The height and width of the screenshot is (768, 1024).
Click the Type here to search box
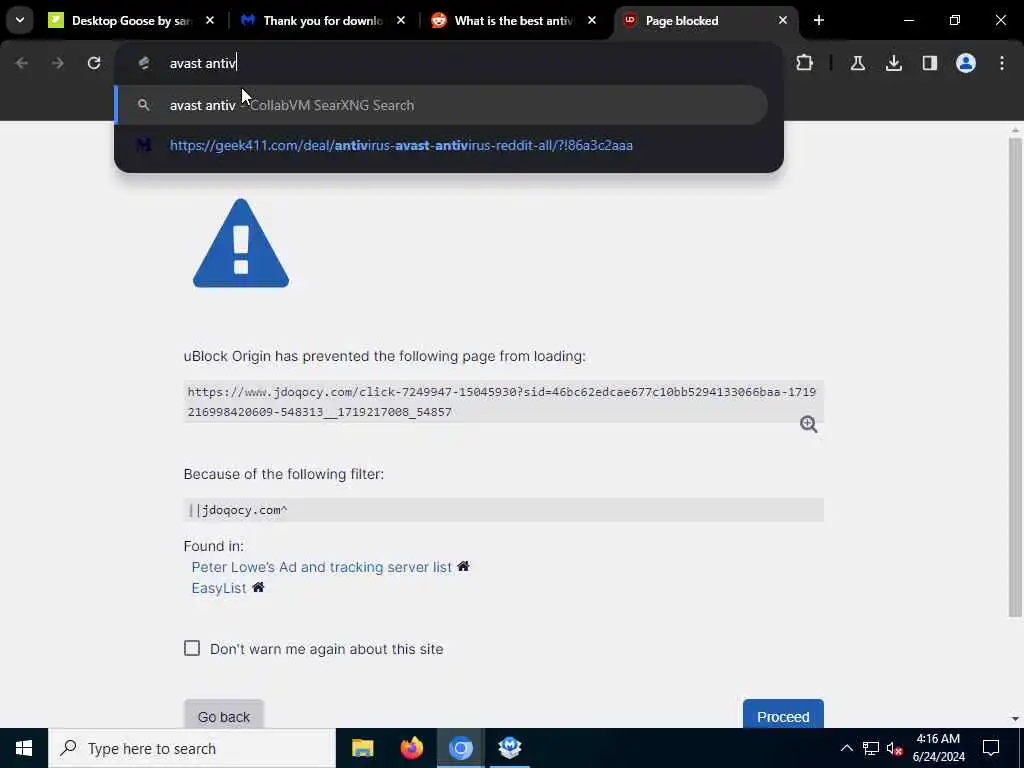coord(192,748)
